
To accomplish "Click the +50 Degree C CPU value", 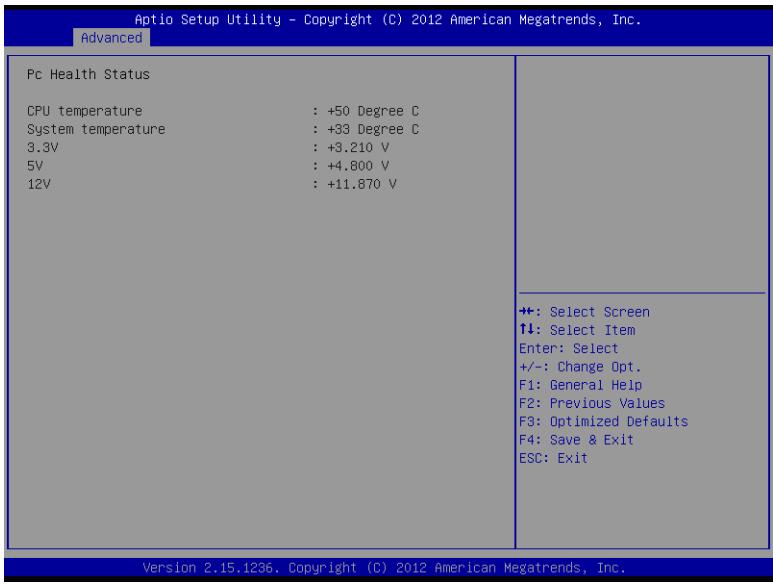I will 373,111.
